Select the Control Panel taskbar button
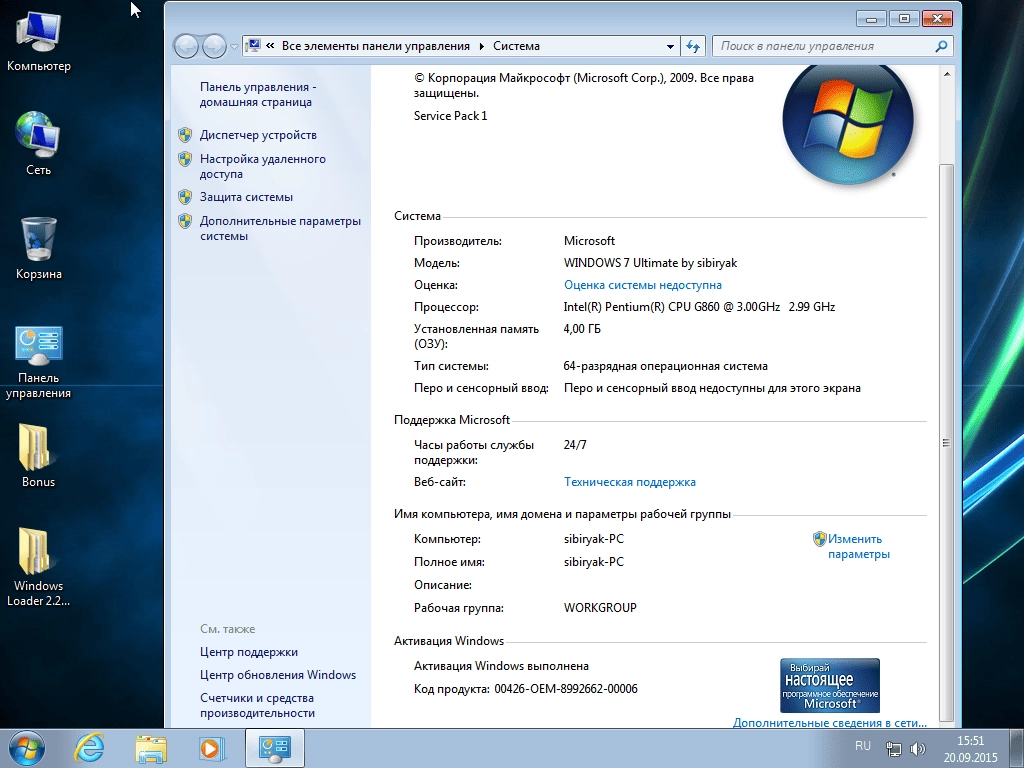This screenshot has height=768, width=1024. pyautogui.click(x=274, y=748)
